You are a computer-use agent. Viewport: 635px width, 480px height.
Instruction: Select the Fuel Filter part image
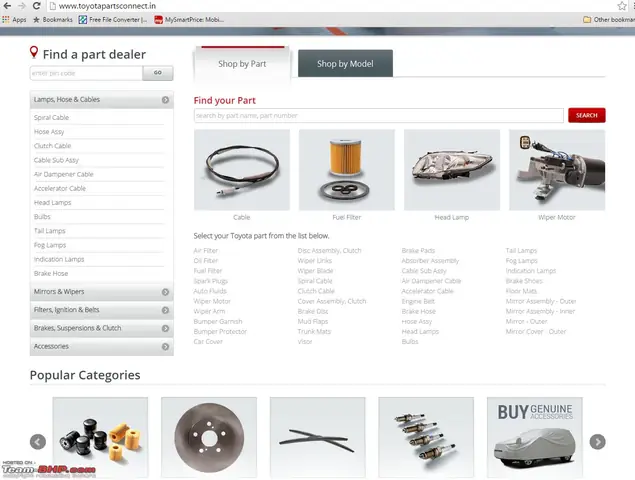(347, 170)
